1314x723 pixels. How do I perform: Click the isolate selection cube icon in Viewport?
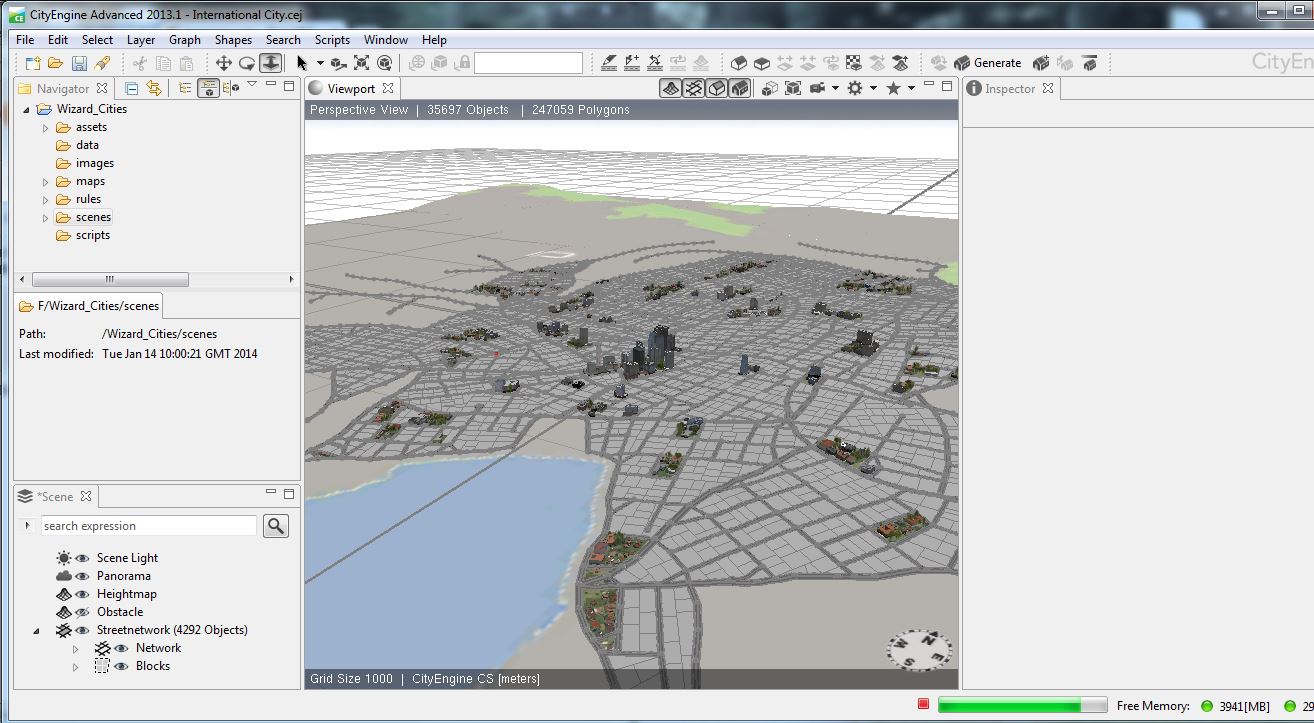point(770,88)
